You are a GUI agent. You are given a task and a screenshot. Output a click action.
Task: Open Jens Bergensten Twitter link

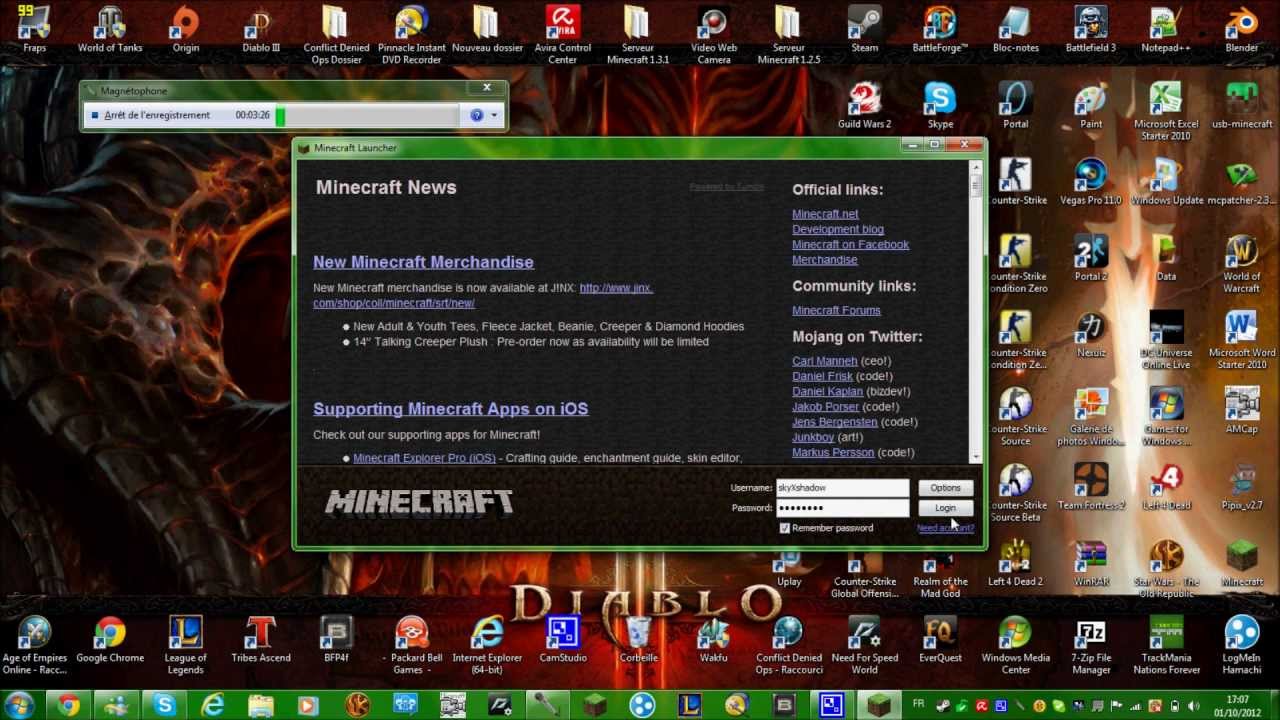pos(835,422)
